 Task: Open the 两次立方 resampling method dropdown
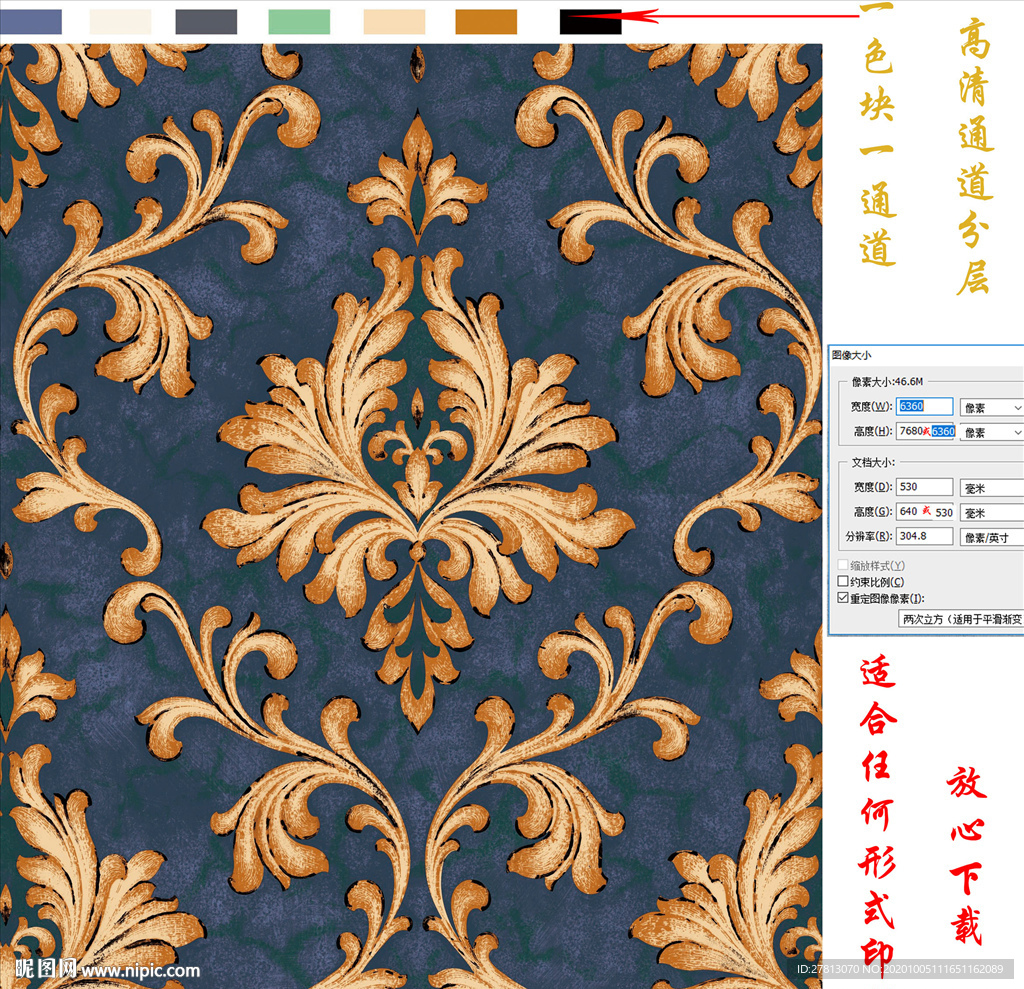click(961, 619)
